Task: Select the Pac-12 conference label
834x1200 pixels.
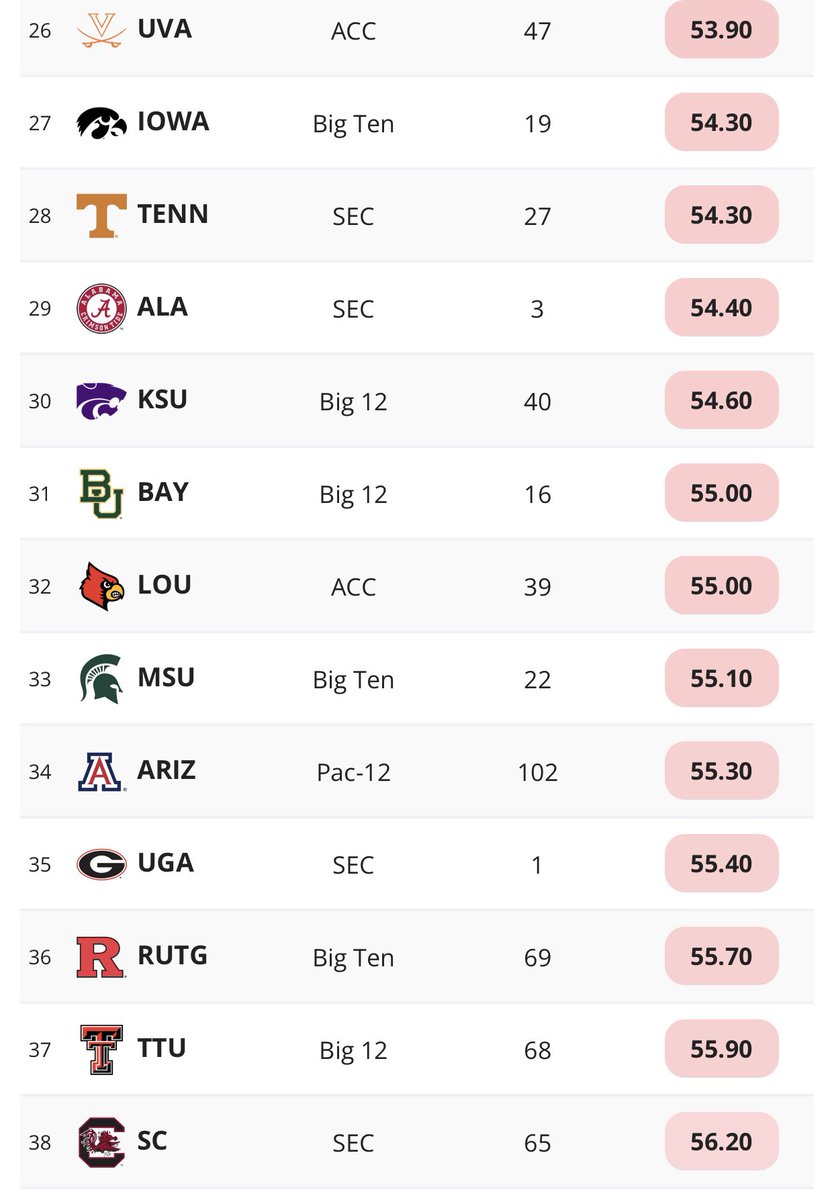Action: coord(353,772)
